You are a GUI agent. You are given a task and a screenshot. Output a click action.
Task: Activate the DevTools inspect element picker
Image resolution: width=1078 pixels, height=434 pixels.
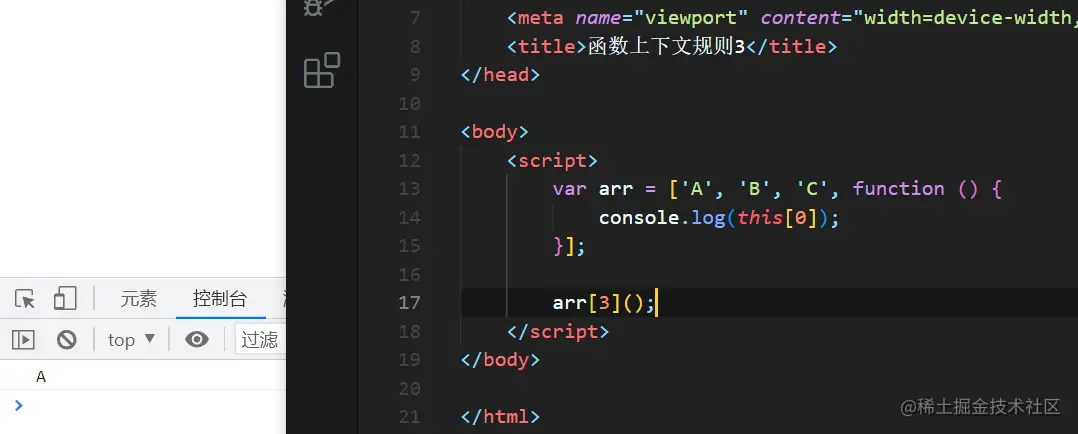[25, 299]
